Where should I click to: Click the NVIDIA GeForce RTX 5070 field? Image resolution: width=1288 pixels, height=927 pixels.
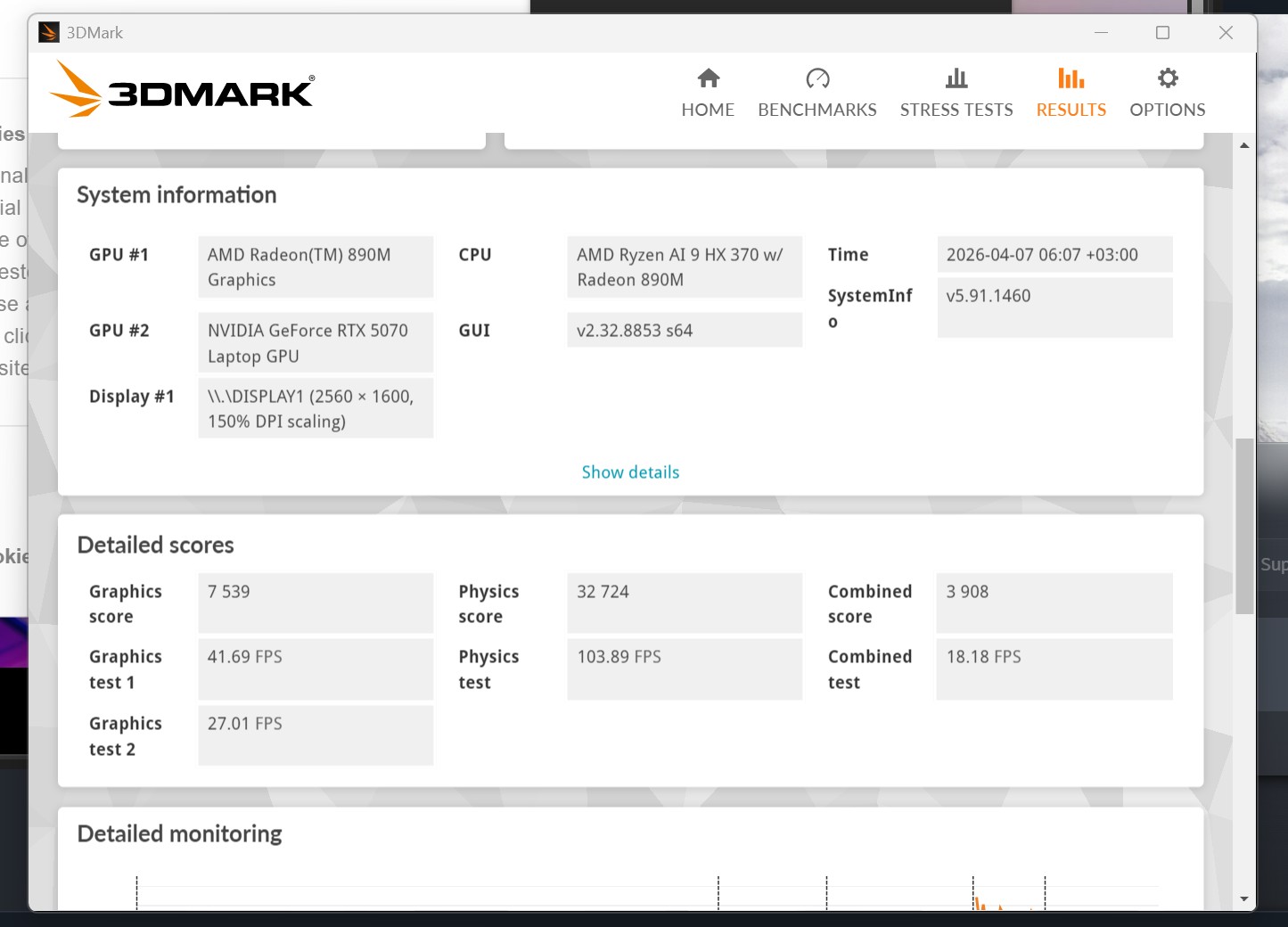(316, 343)
